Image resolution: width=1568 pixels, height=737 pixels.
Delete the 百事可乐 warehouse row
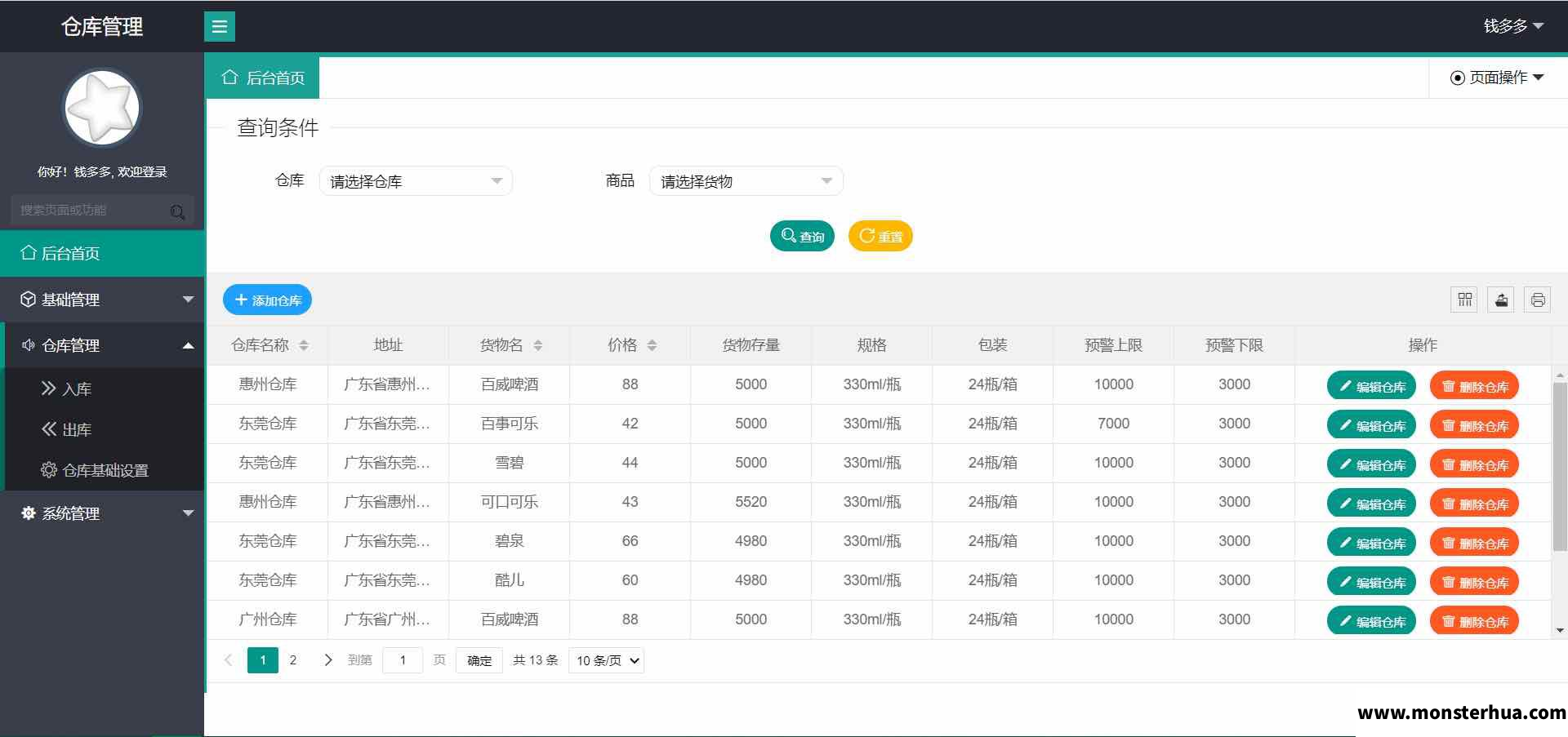tap(1474, 425)
